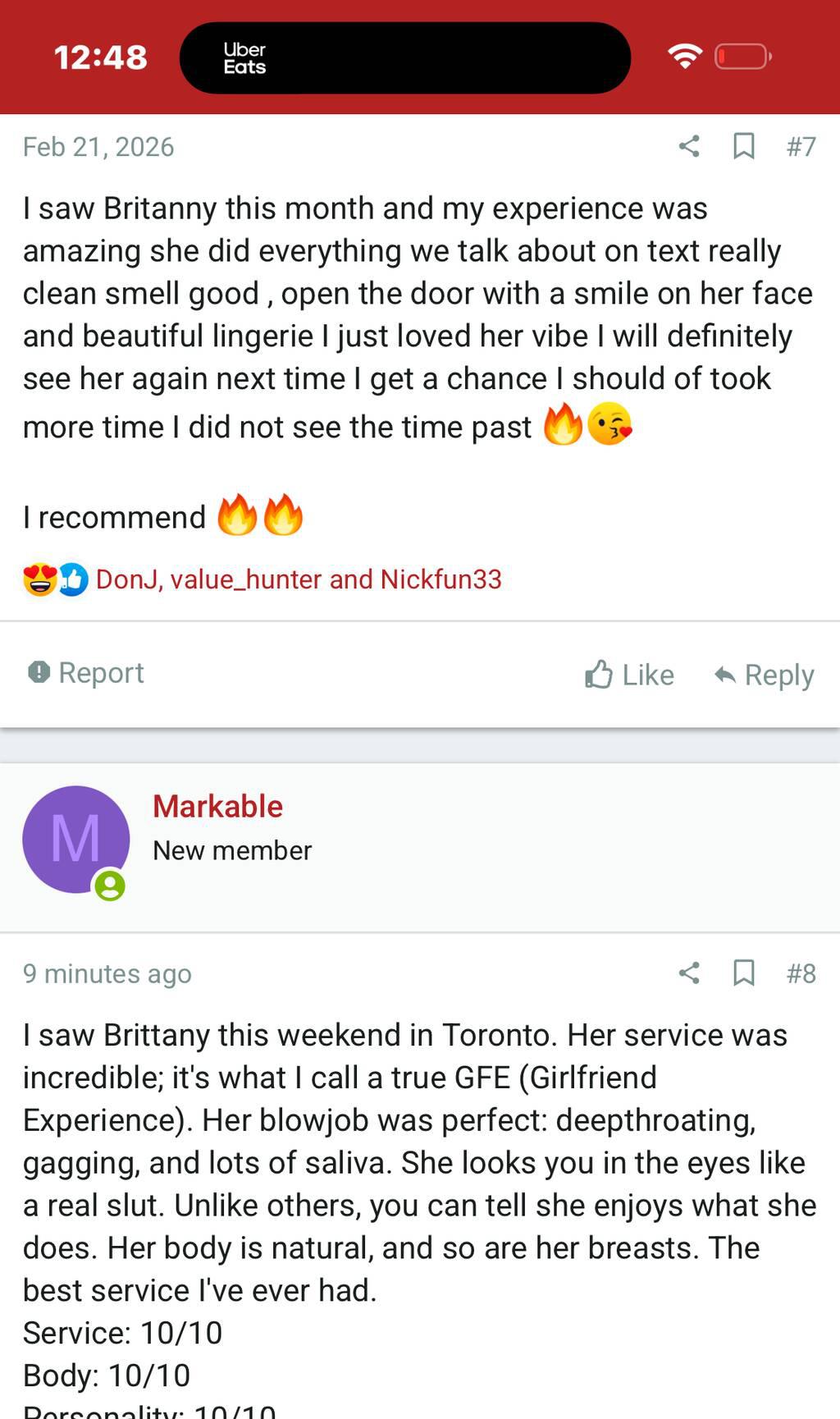The height and width of the screenshot is (1419, 840).
Task: Bookmark post #7 with the bookmark icon
Action: (743, 146)
